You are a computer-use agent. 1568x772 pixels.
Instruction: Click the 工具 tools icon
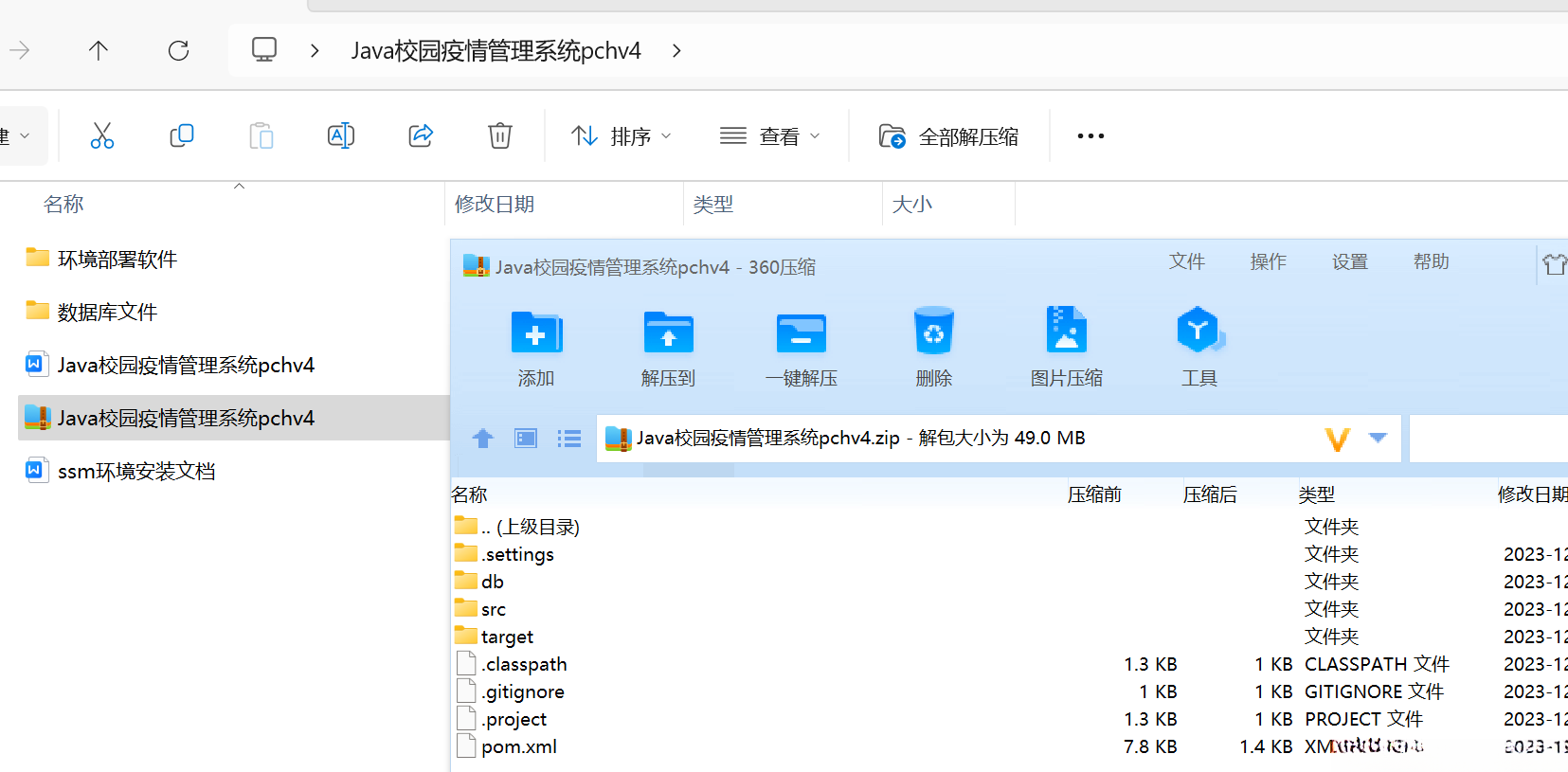coord(1199,347)
